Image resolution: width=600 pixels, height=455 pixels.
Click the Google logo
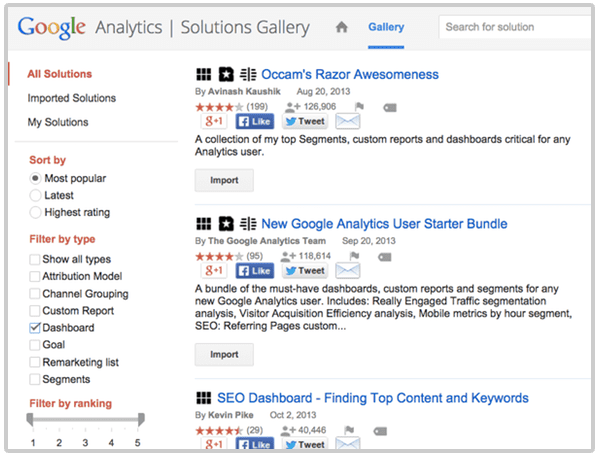(51, 28)
